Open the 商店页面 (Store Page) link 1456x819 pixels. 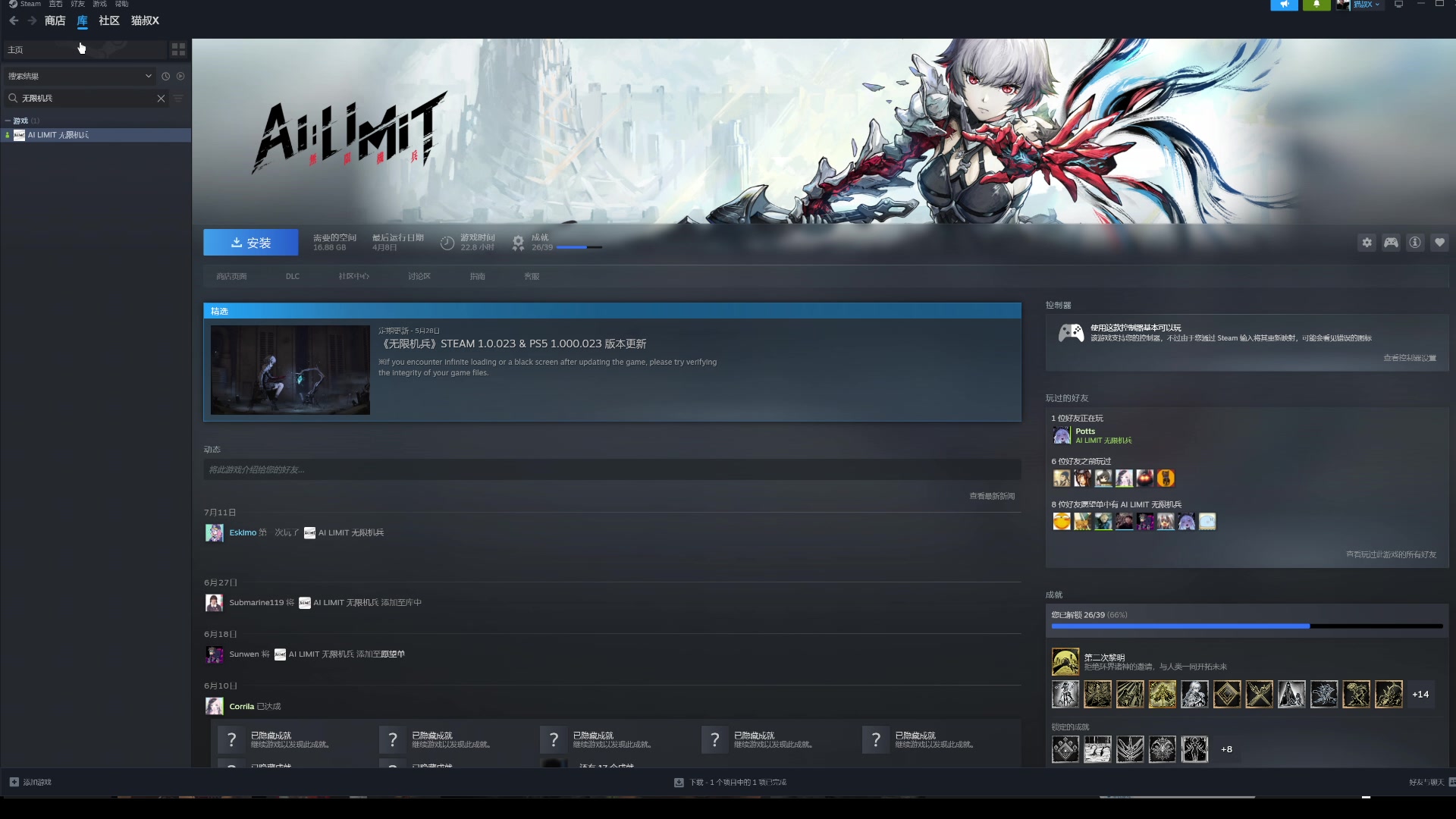click(x=231, y=276)
